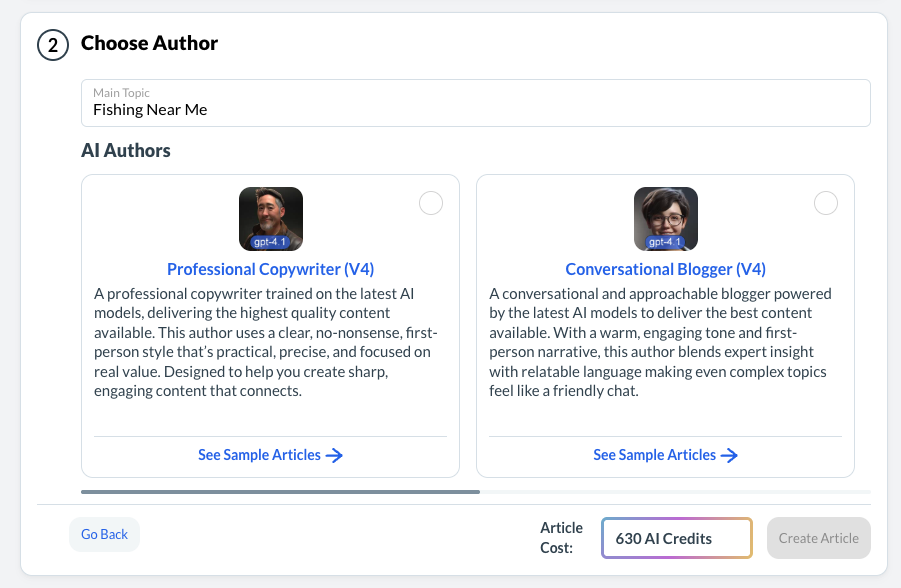Image resolution: width=901 pixels, height=588 pixels.
Task: Click the Professional Copywriter avatar image
Action: 270,218
